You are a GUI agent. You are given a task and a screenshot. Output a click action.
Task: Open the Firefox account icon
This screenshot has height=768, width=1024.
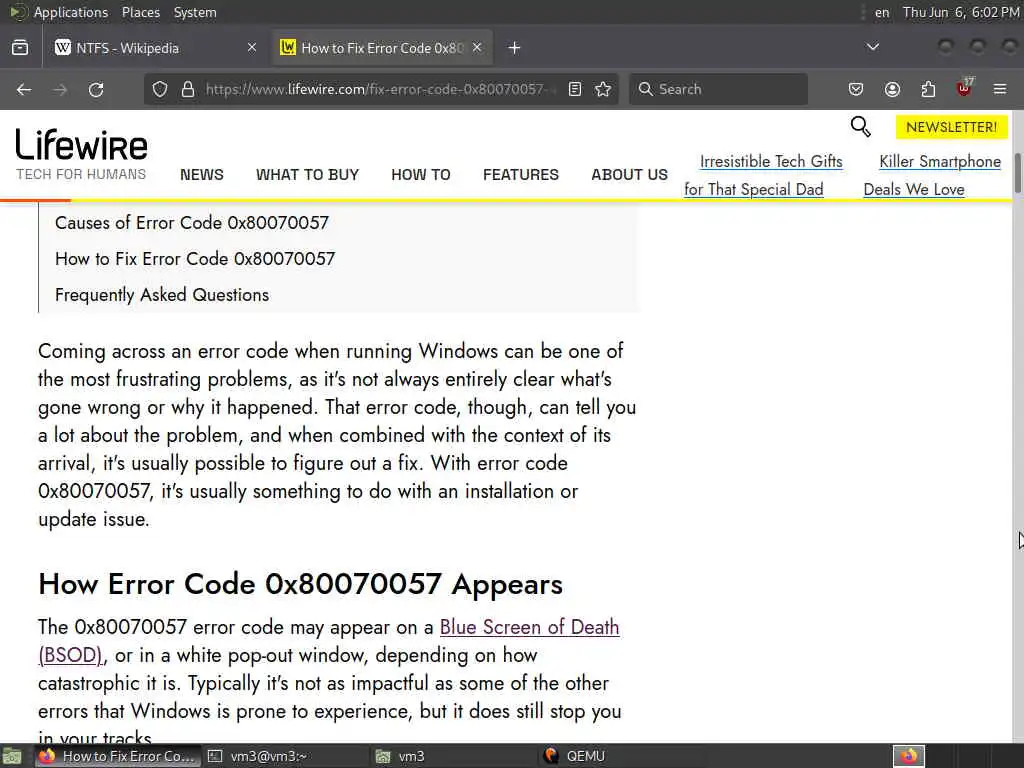coord(892,89)
